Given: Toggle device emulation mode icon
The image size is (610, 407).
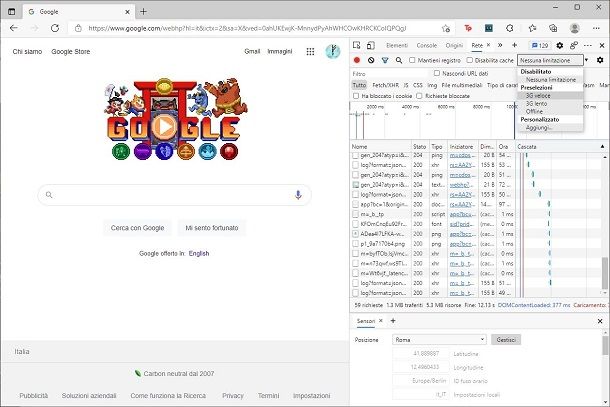Looking at the screenshot, I should [x=371, y=45].
